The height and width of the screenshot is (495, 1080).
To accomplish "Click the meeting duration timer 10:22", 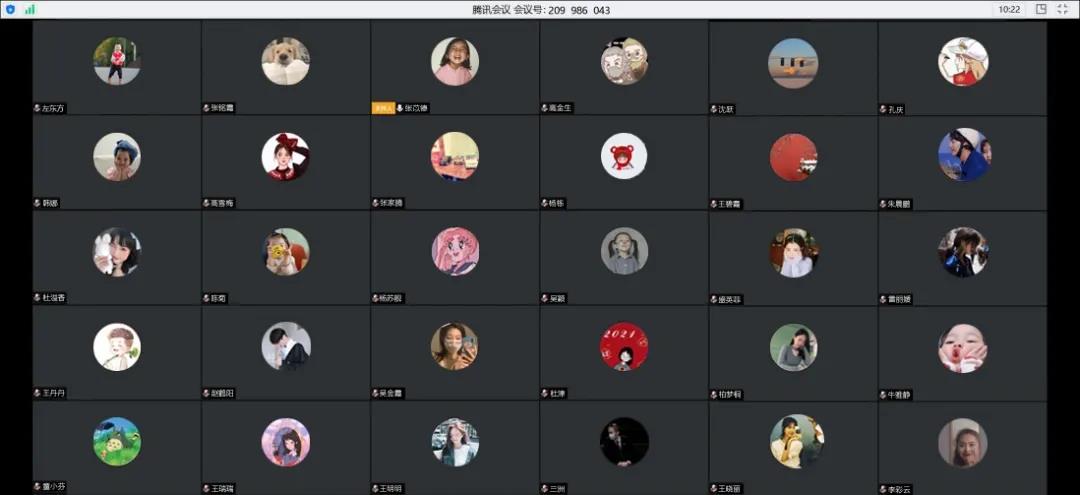I will click(1009, 9).
